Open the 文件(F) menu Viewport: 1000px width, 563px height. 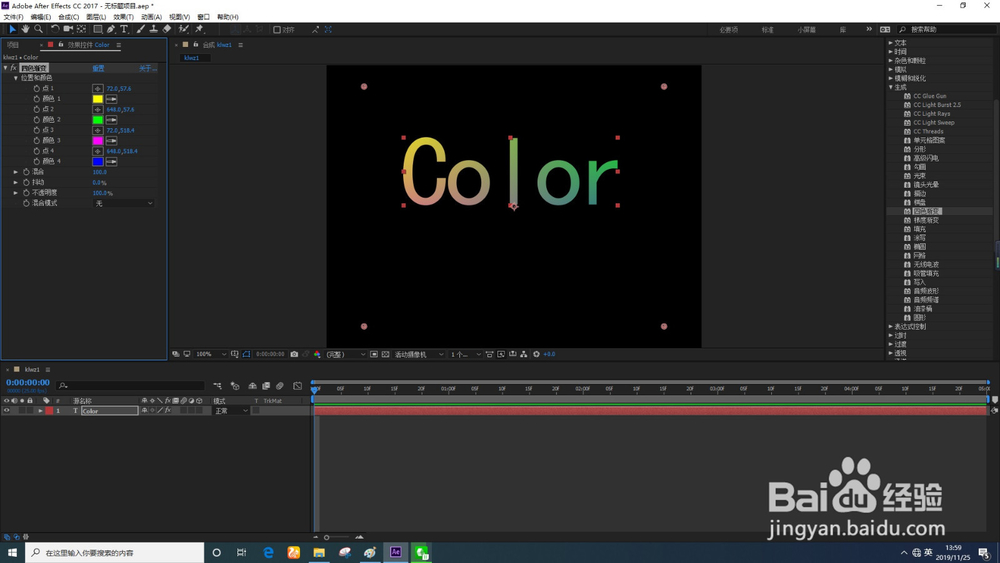click(x=13, y=17)
